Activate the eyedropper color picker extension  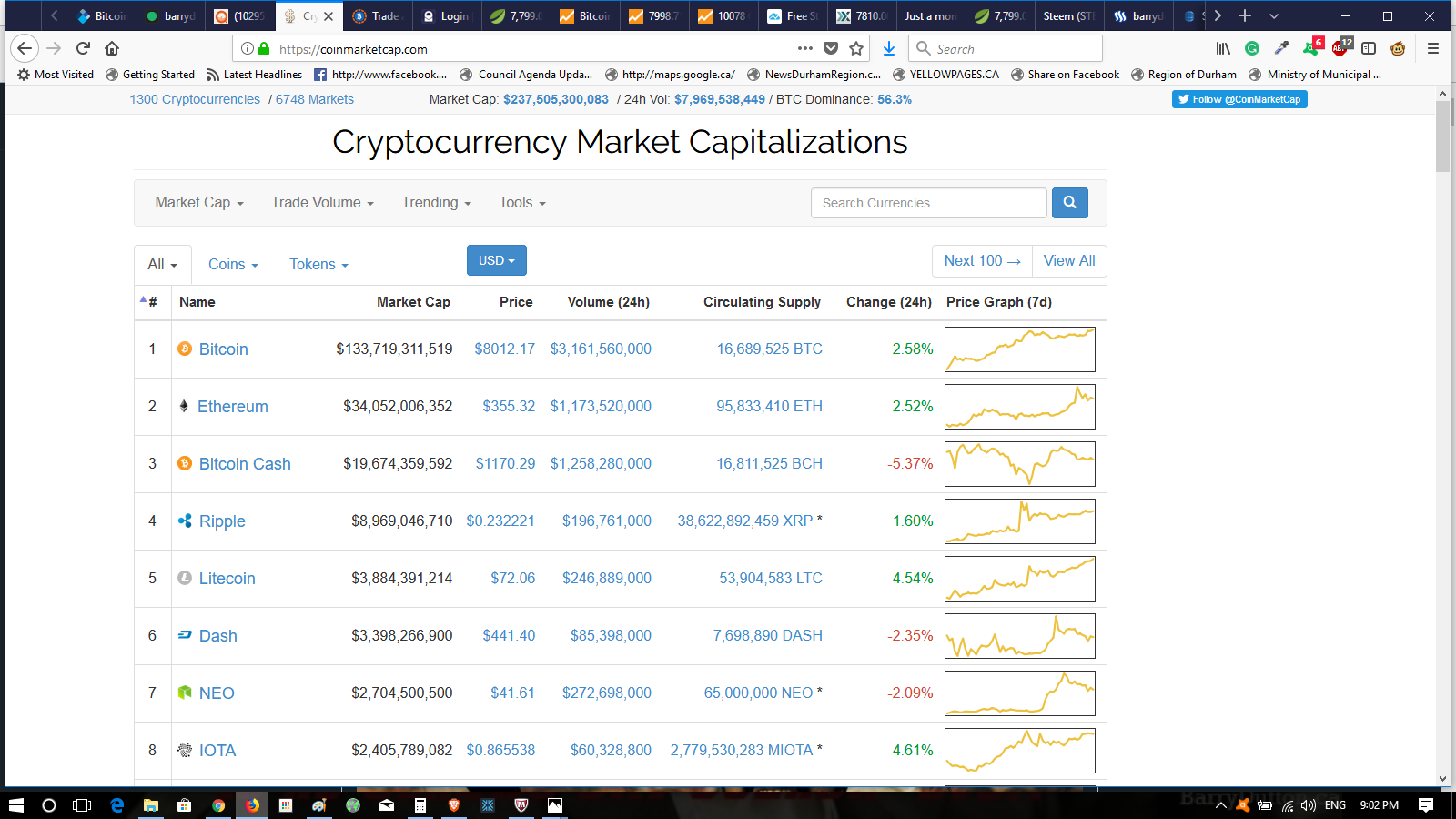click(1281, 49)
